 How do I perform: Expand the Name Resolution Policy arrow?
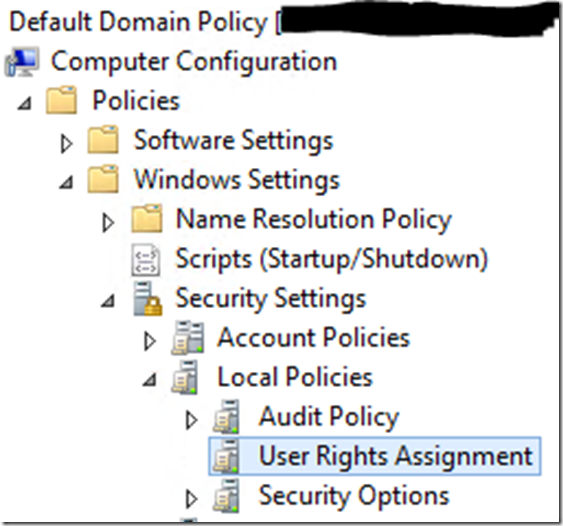108,223
